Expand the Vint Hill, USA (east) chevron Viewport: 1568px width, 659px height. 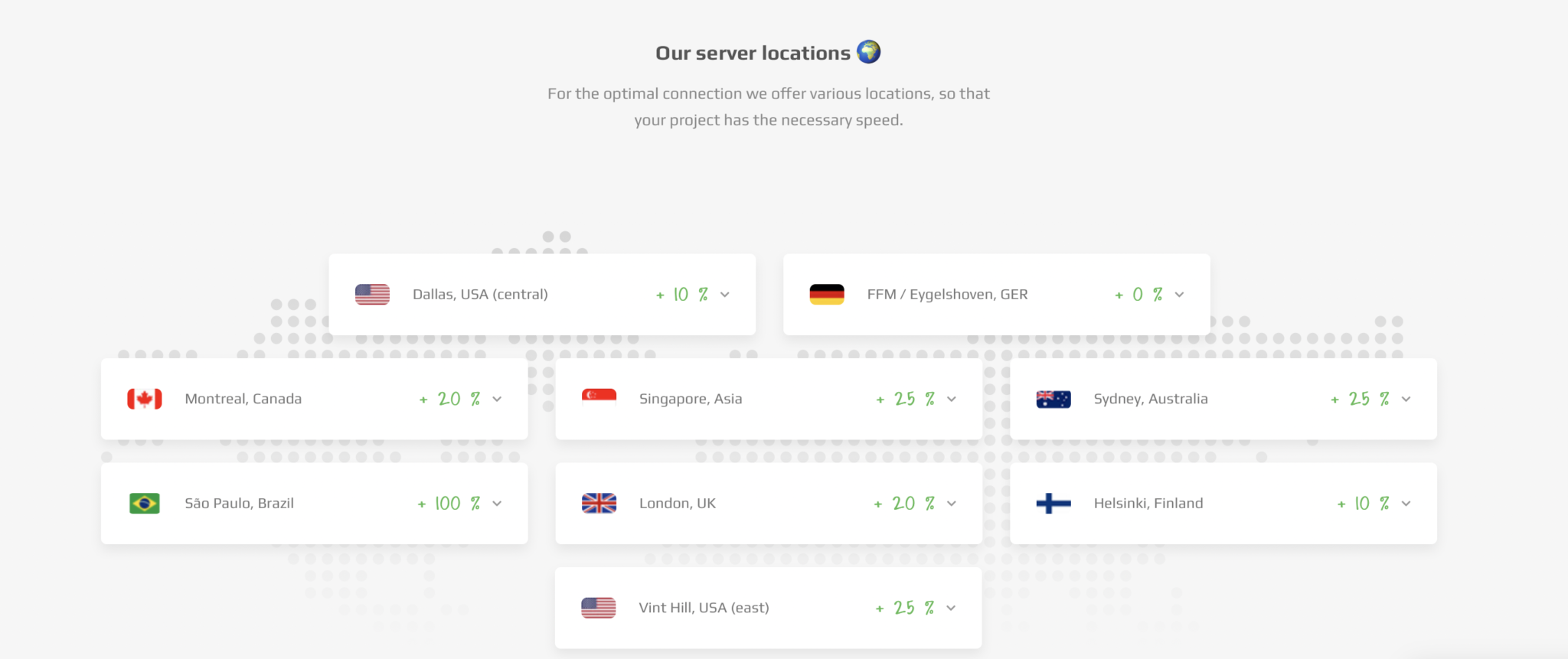[x=951, y=608]
